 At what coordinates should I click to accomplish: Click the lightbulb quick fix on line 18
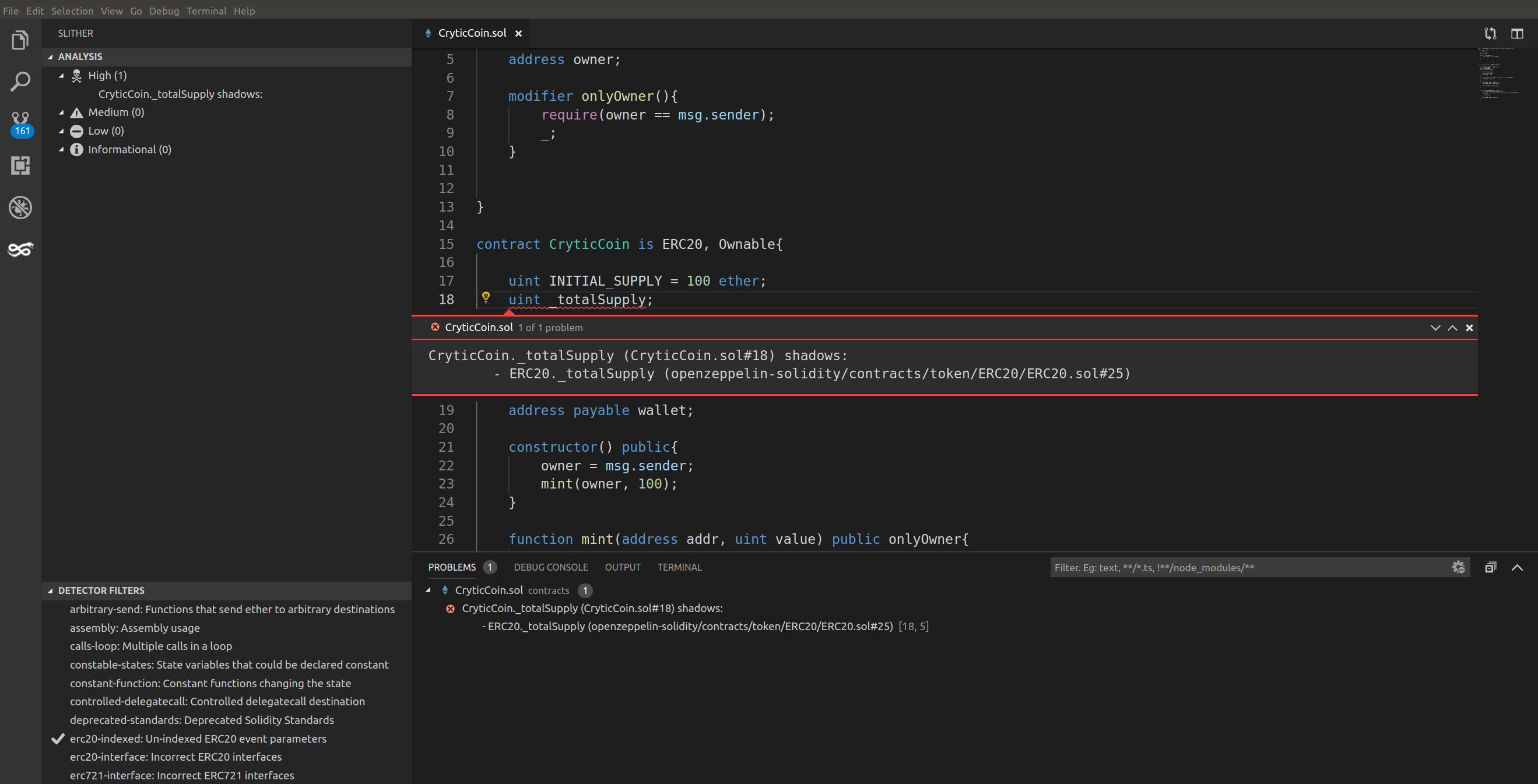click(486, 297)
